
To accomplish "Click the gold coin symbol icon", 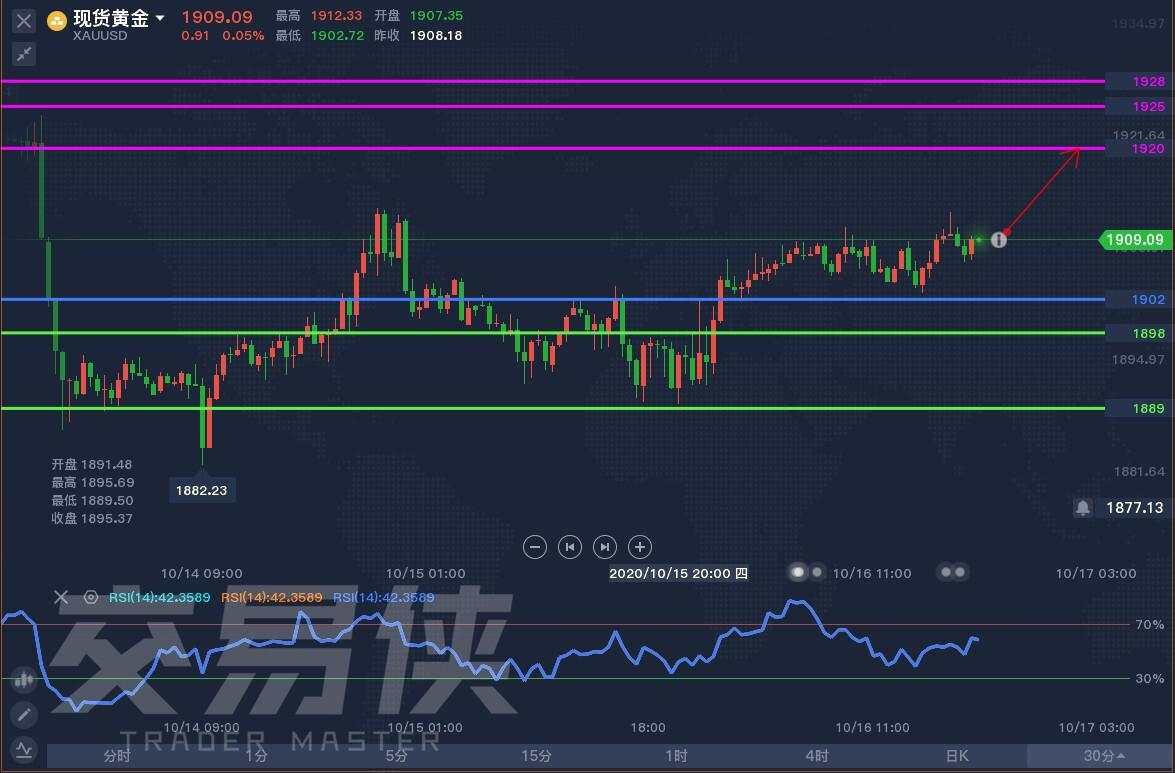I will 57,21.
